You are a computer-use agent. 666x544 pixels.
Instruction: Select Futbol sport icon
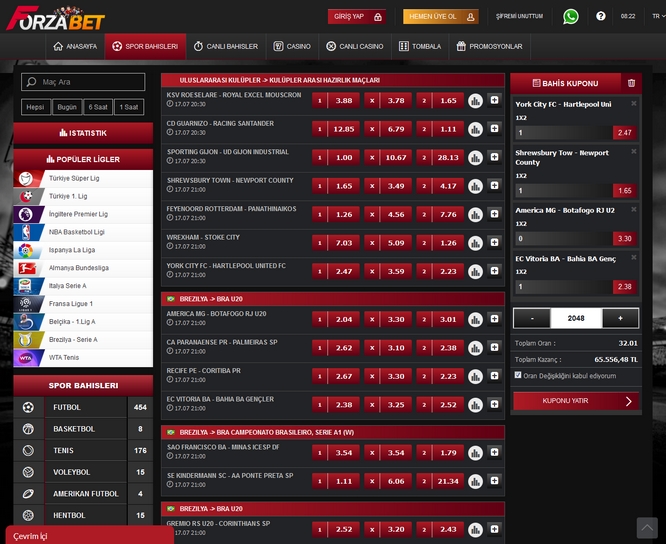point(28,407)
